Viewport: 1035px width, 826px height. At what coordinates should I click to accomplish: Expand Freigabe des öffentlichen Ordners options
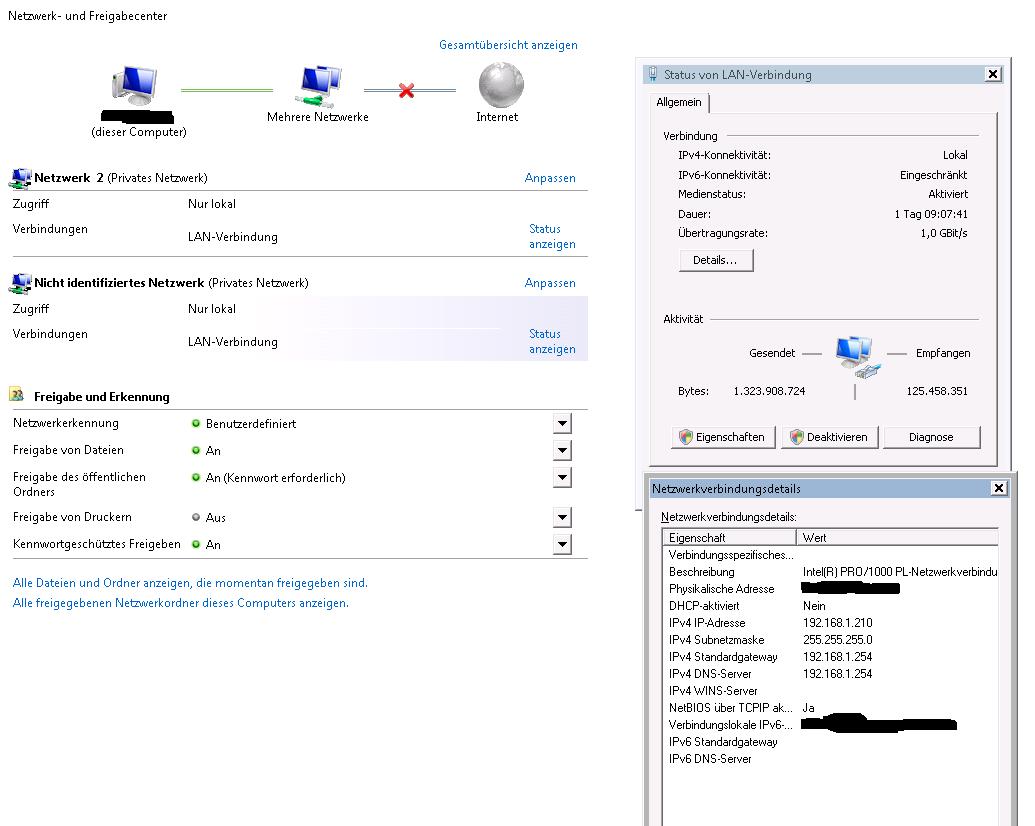coord(562,477)
